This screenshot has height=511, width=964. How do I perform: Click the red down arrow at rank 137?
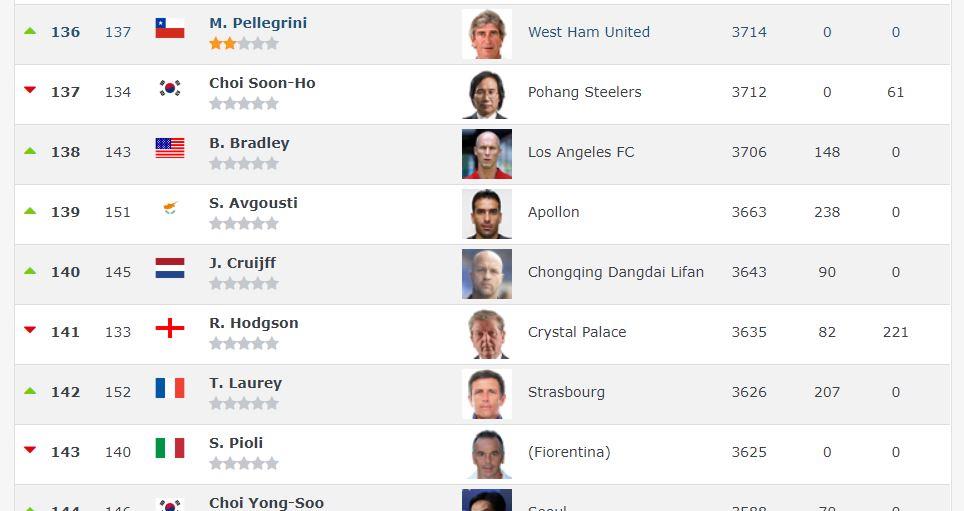coord(30,90)
